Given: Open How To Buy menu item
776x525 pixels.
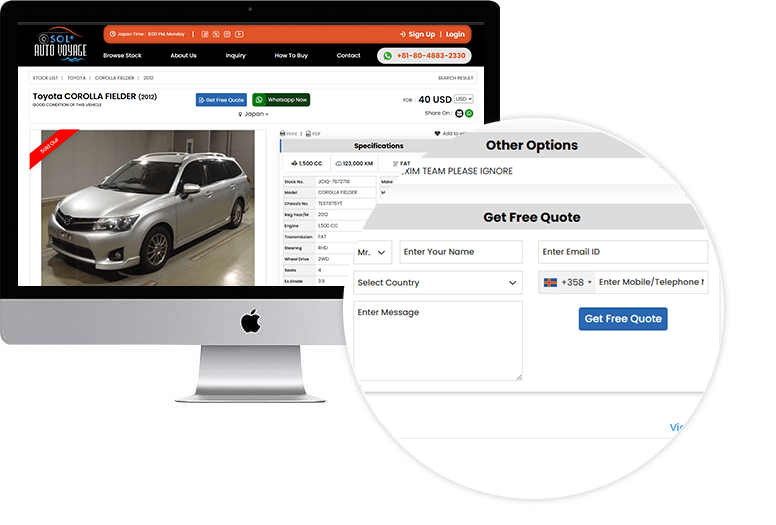Looking at the screenshot, I should [291, 55].
